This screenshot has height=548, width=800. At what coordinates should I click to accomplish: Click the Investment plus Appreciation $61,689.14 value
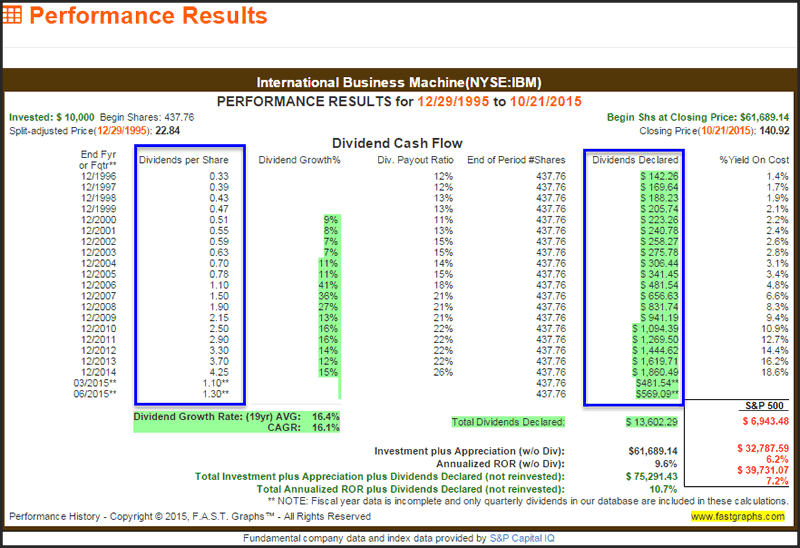pos(653,451)
